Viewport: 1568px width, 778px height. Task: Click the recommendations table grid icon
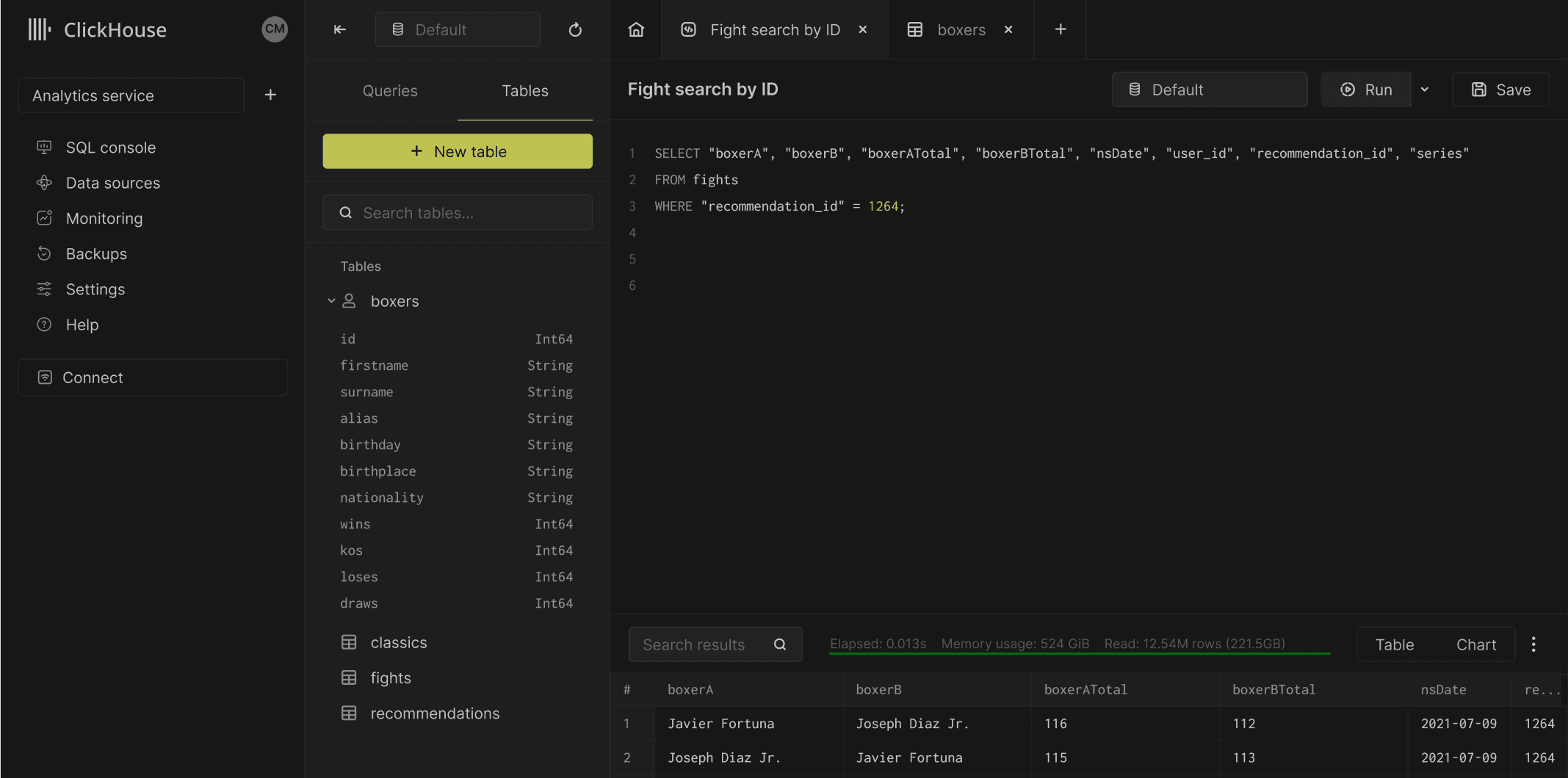pos(349,713)
